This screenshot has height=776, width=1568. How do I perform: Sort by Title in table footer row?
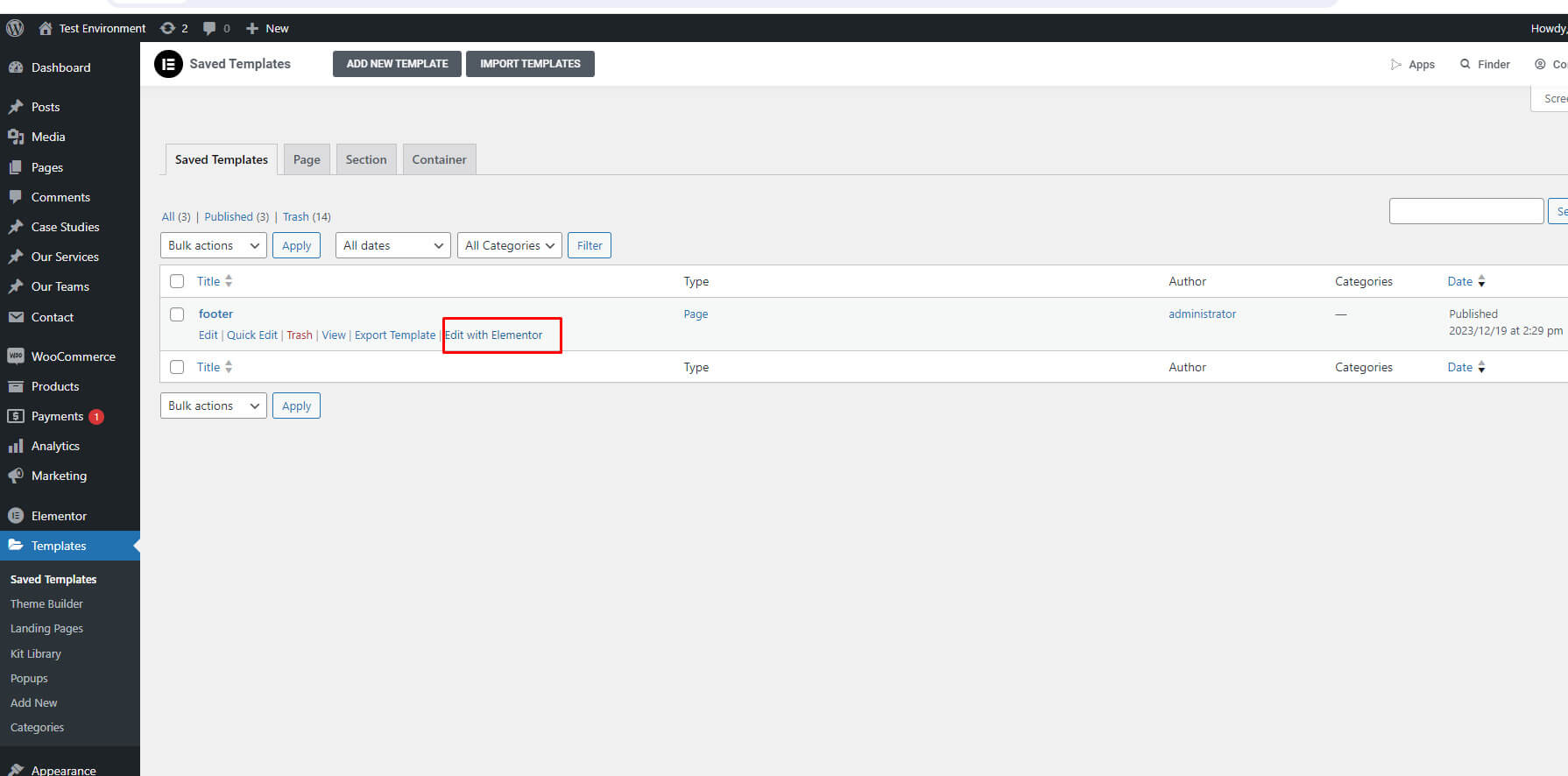coord(215,367)
